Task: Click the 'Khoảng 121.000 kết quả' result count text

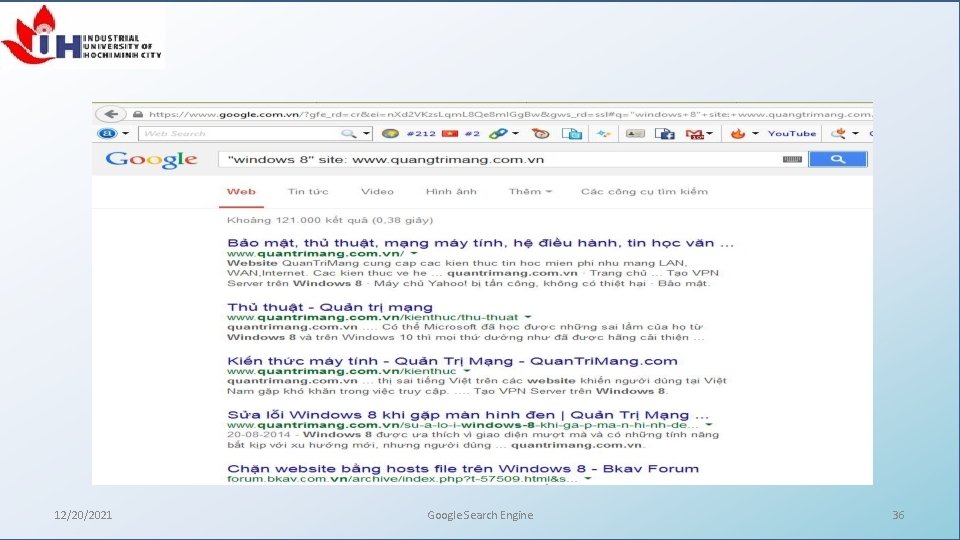Action: (330, 220)
